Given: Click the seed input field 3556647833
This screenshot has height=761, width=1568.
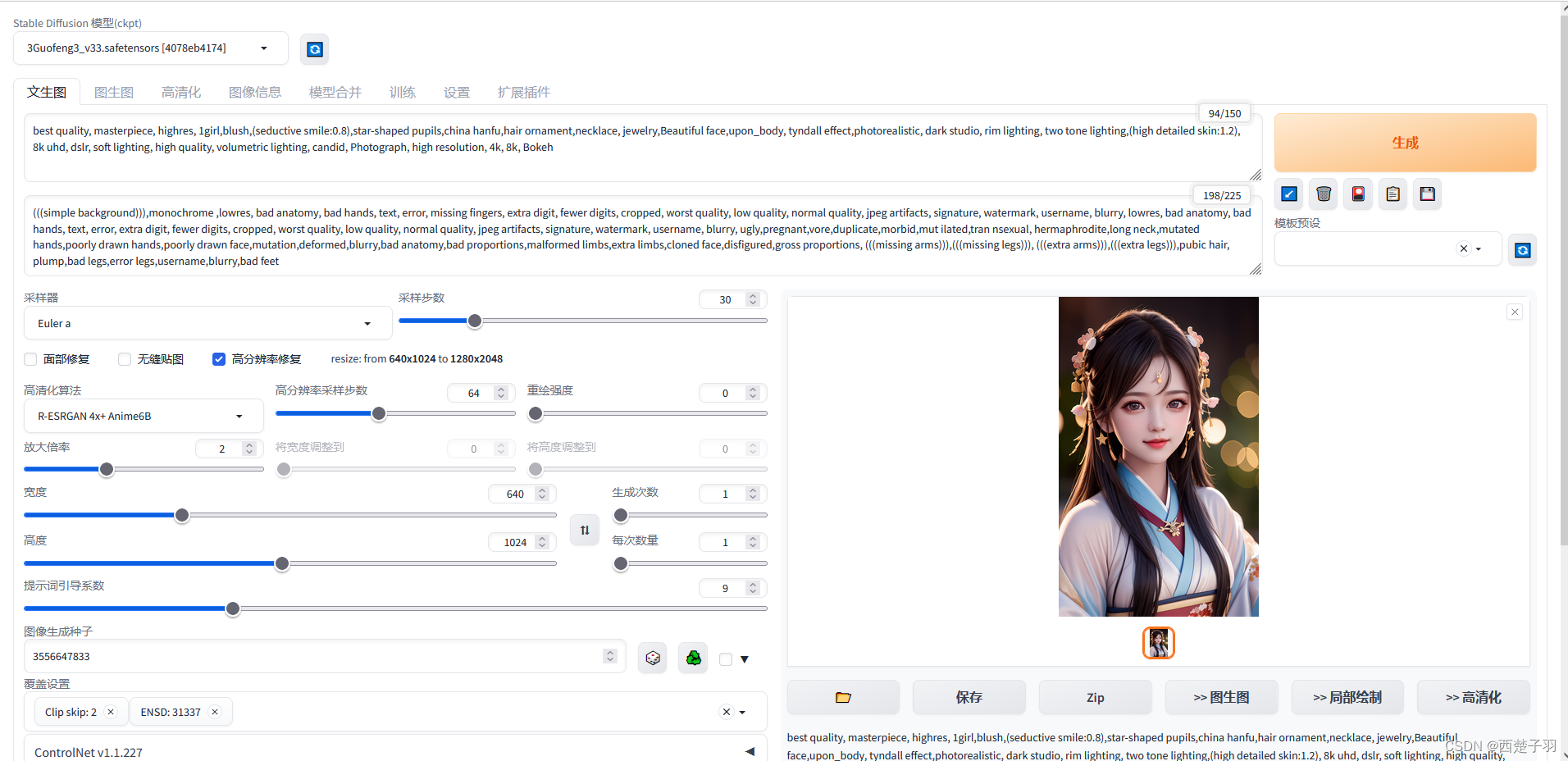Looking at the screenshot, I should [x=325, y=656].
